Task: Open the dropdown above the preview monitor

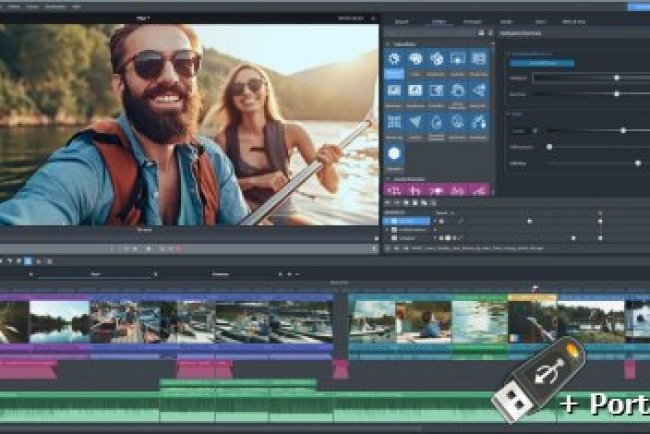Action: click(x=143, y=18)
